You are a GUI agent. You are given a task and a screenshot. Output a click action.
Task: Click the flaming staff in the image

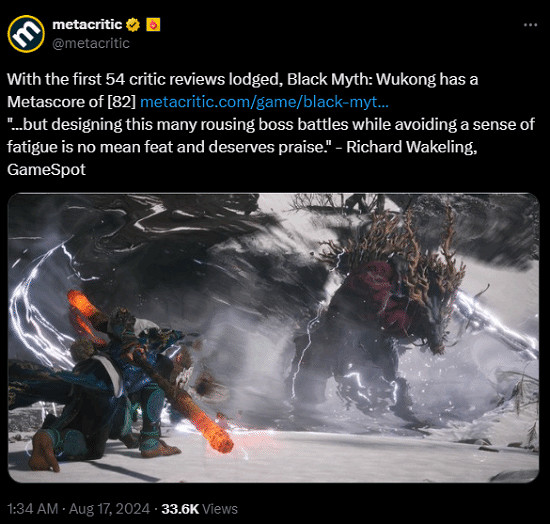click(x=151, y=372)
